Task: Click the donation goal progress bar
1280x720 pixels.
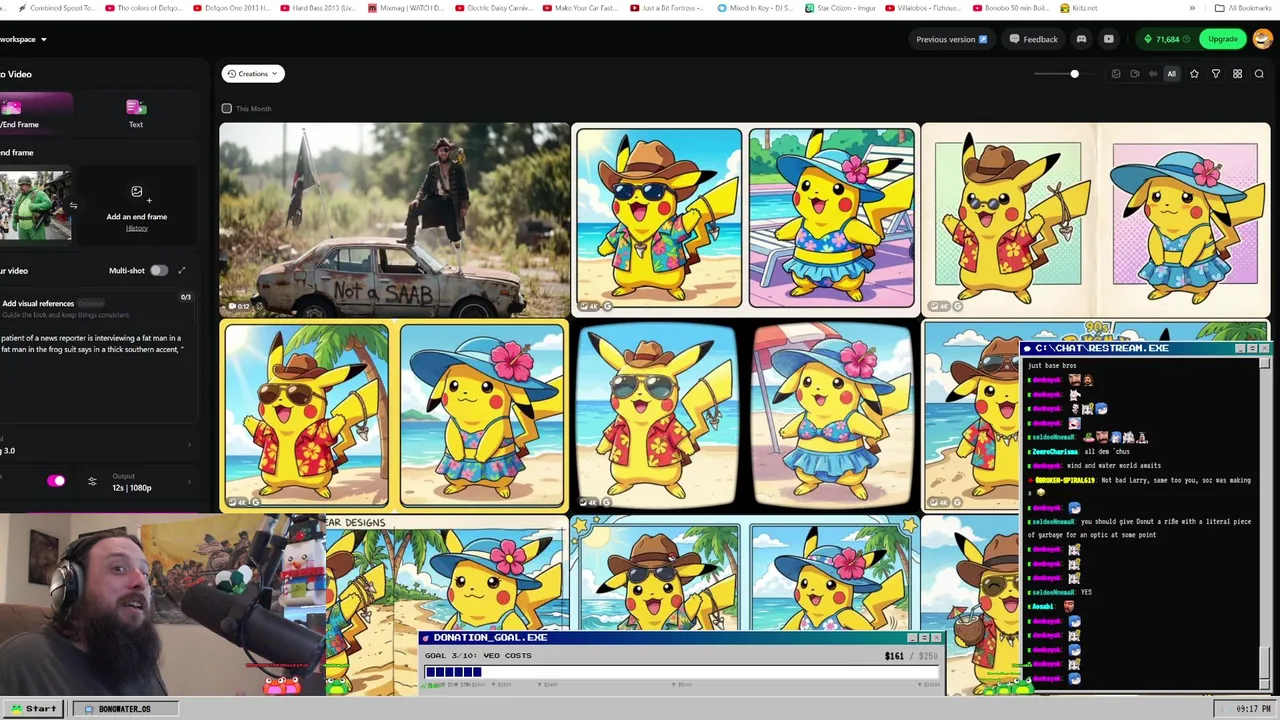Action: pos(682,672)
